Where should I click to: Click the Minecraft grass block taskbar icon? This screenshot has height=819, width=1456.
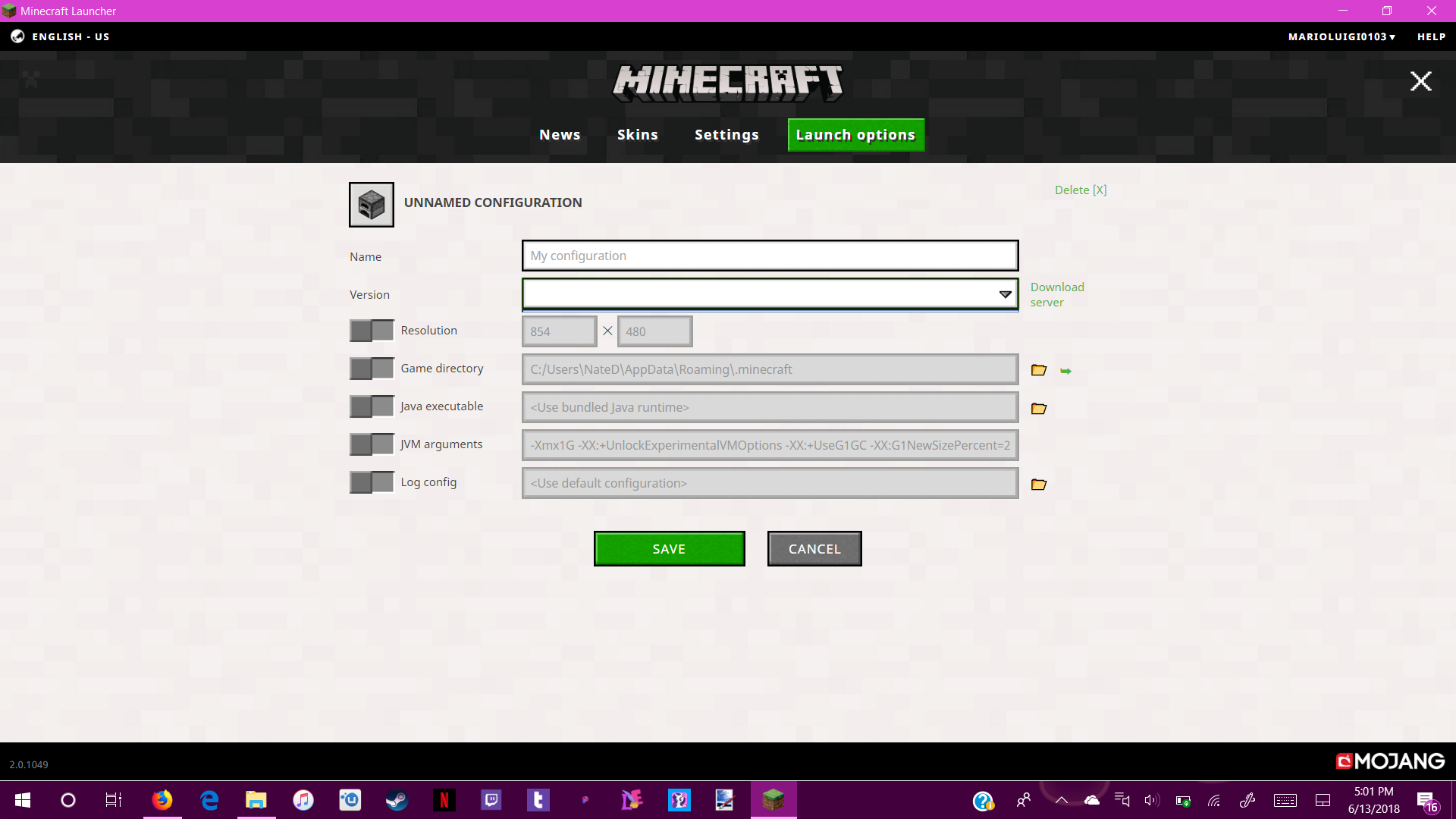[x=773, y=800]
